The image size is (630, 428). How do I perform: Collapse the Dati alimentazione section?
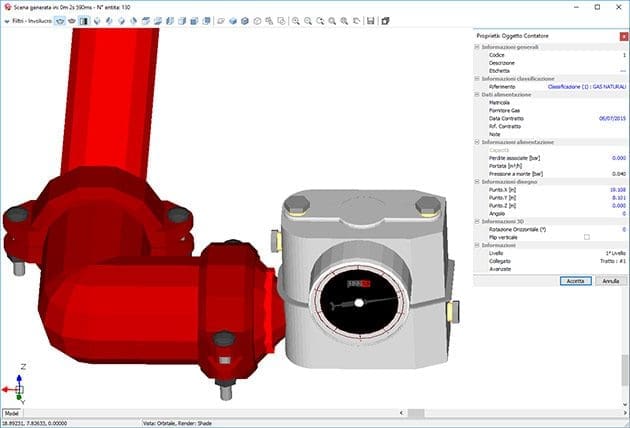pos(478,94)
